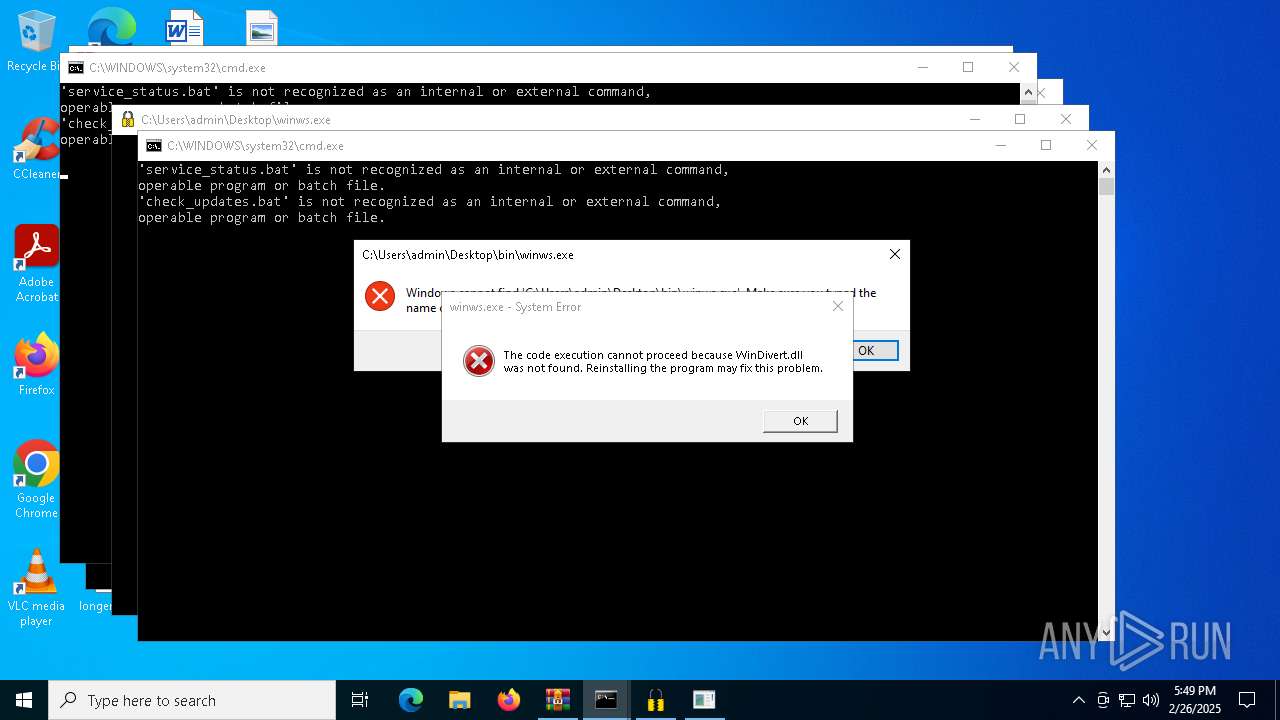Open the Adobe Acrobat desktop shortcut

[37, 264]
